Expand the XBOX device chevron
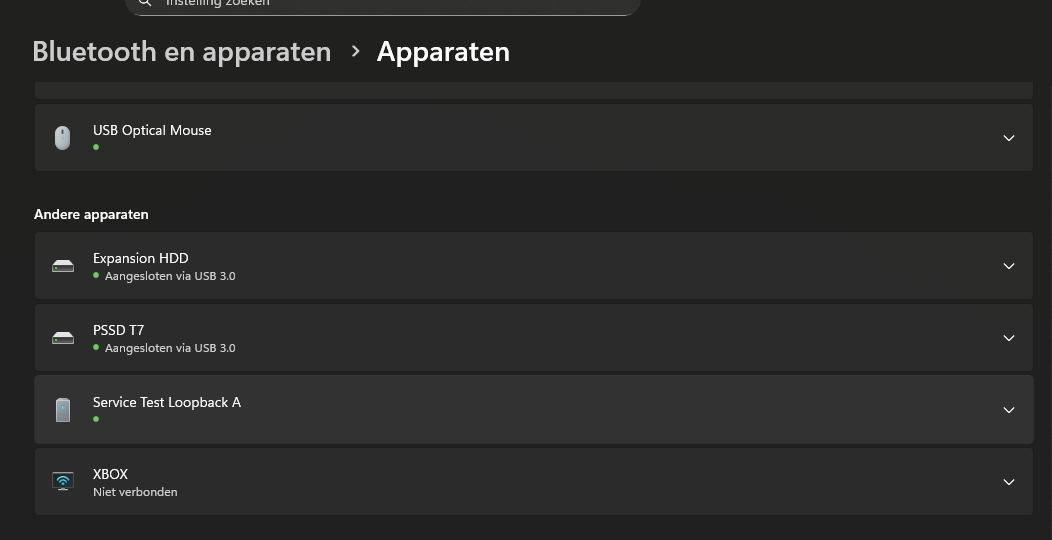 (1008, 482)
